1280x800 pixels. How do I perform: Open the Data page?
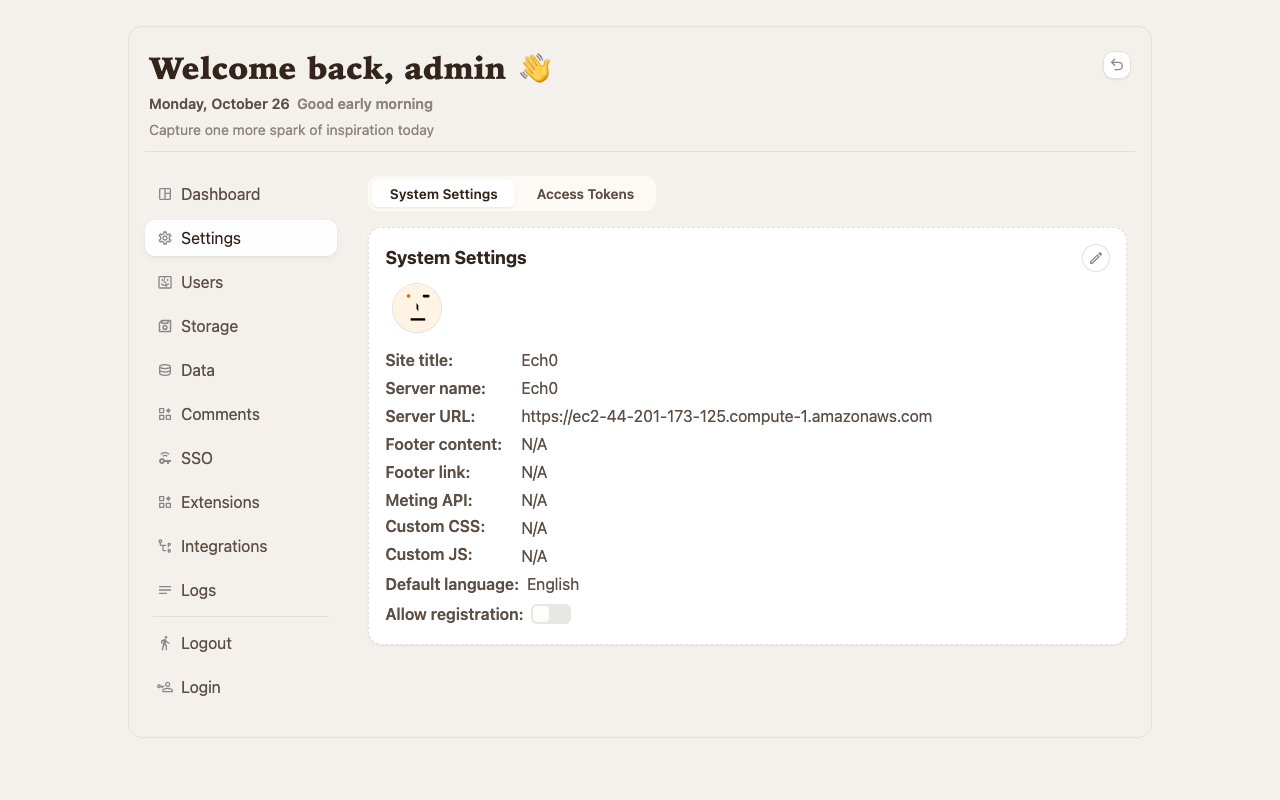(241, 370)
